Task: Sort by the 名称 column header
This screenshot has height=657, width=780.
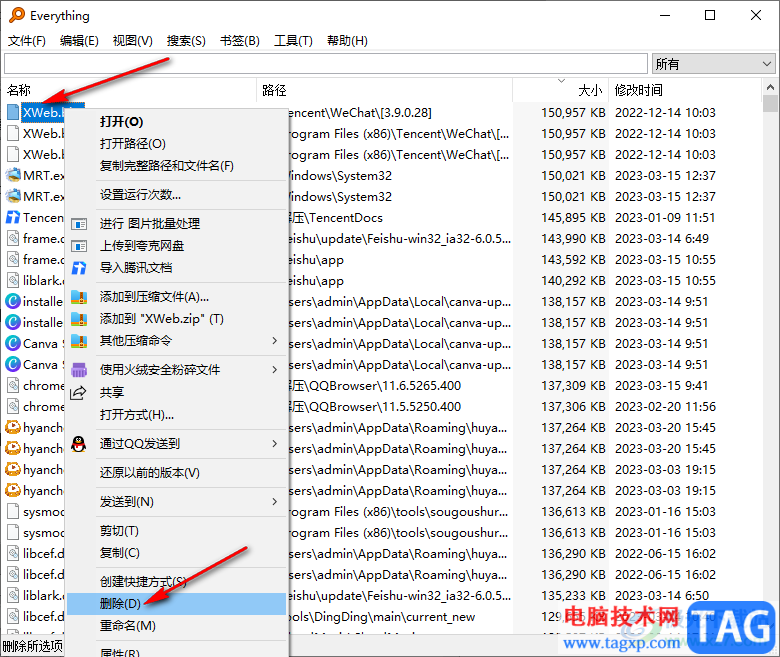Action: [19, 90]
